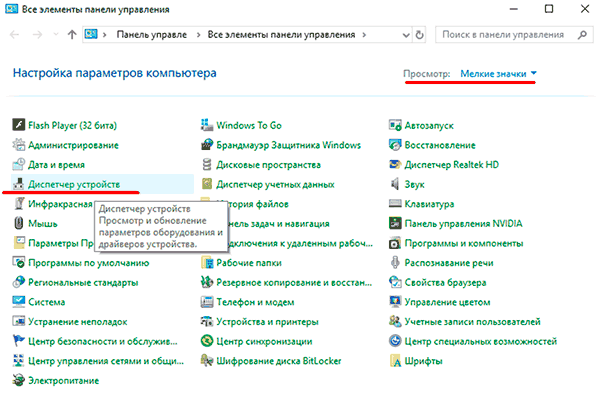Click the Шифрование диска BitLocker icon
Screen dimensions: 600x396
(207, 361)
